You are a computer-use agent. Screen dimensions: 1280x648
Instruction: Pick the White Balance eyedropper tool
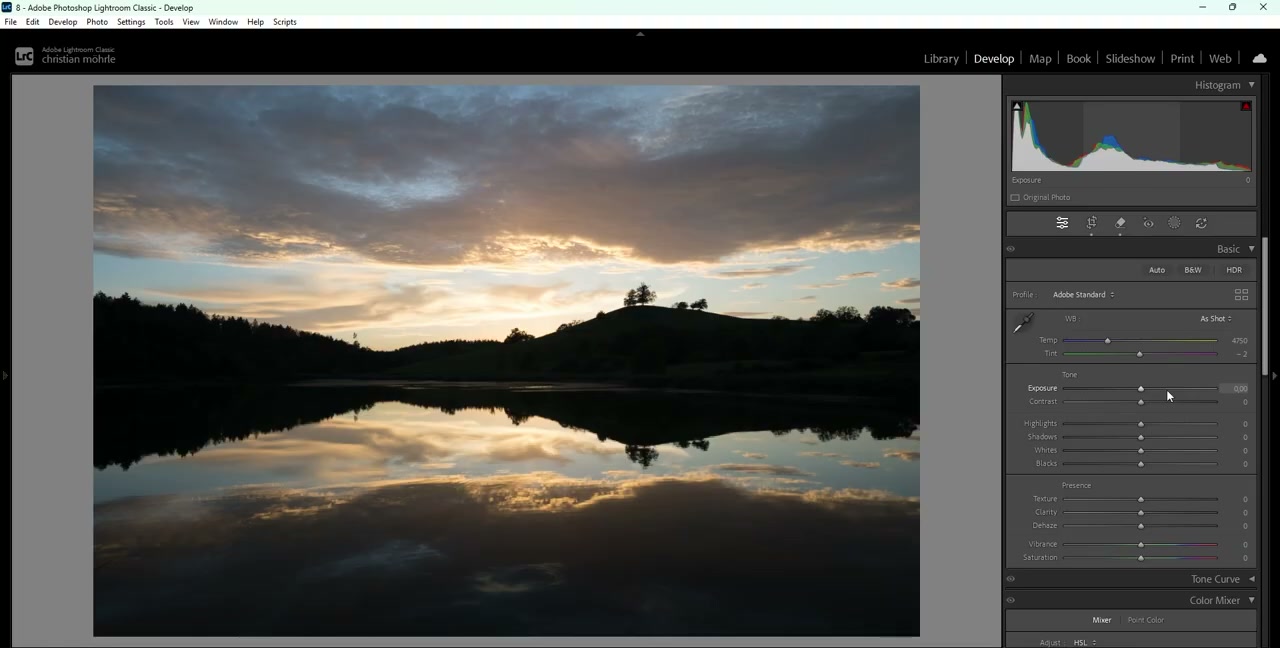(1023, 323)
